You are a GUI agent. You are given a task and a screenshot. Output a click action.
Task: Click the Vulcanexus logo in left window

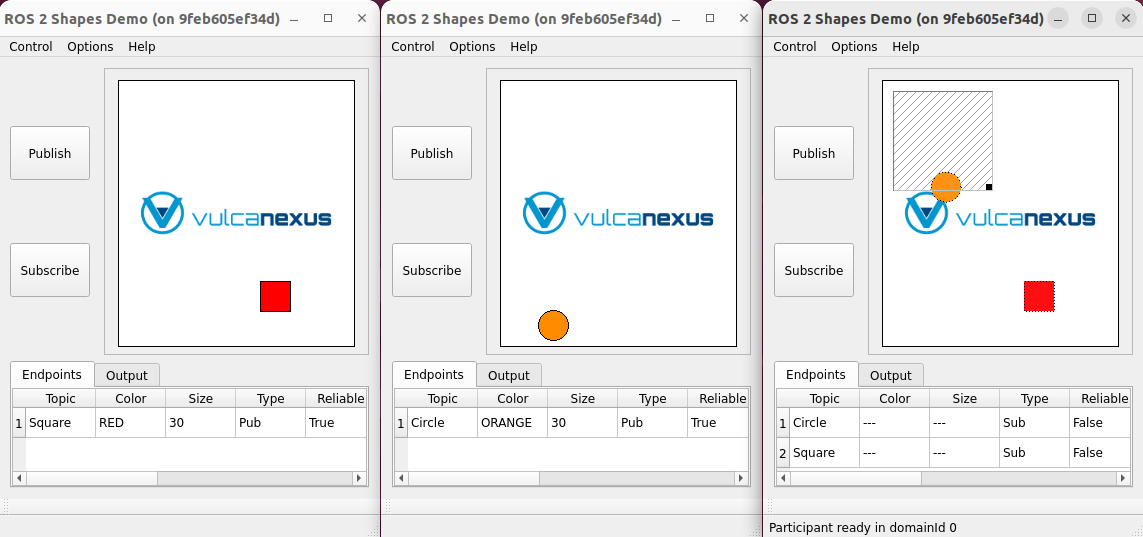[x=236, y=214]
